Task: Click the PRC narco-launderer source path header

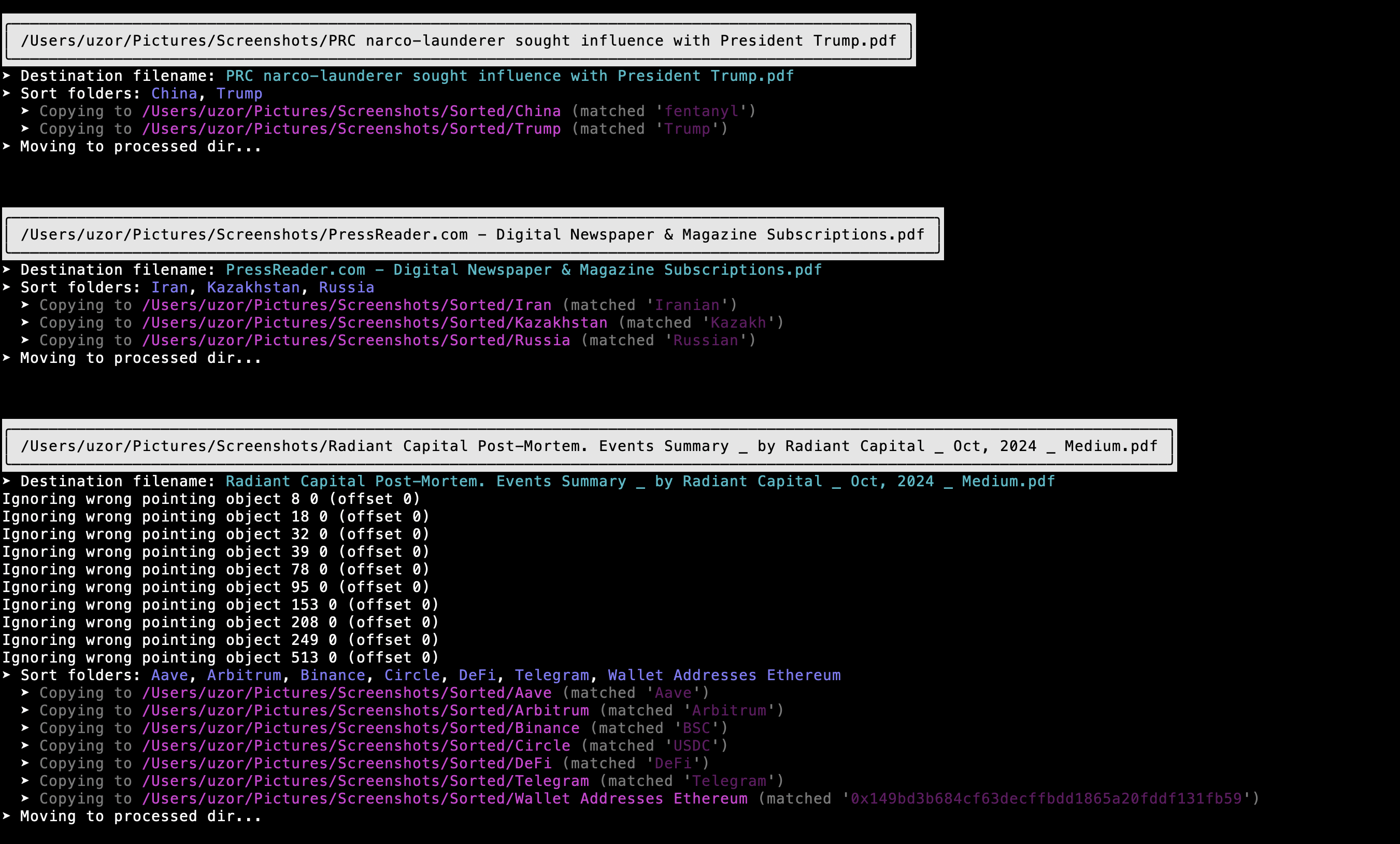Action: [458, 41]
